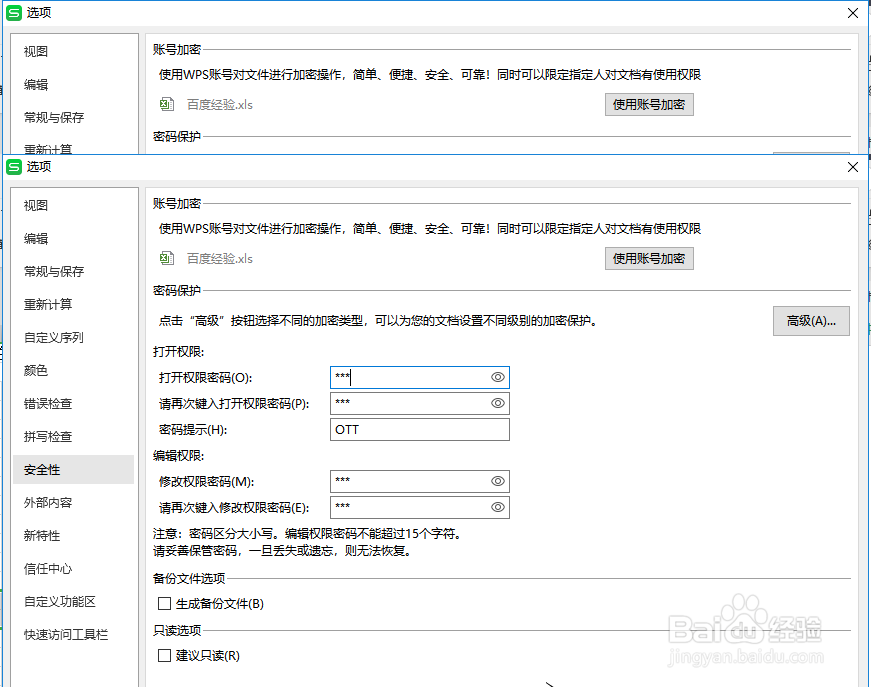Reveal 修改权限密码 using its eye icon
This screenshot has width=871, height=687.
coord(496,481)
